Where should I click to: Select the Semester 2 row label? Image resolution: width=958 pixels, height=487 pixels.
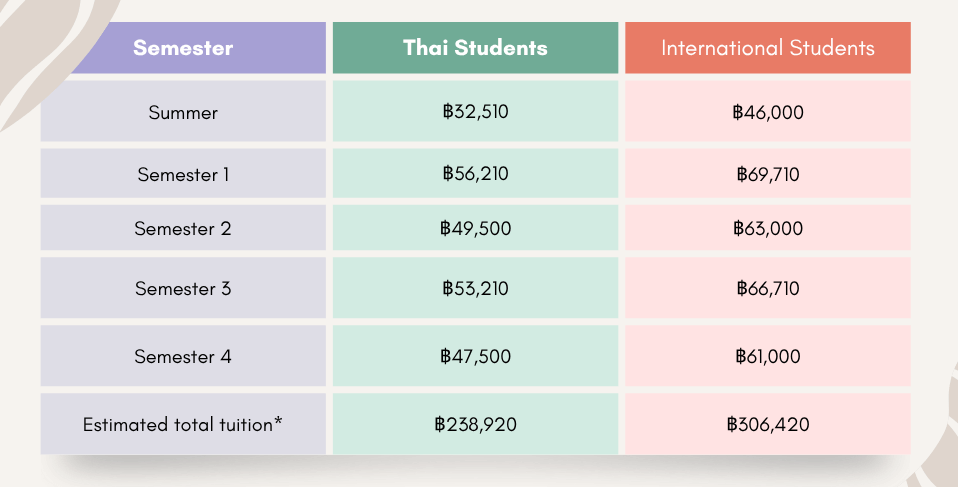click(x=183, y=228)
